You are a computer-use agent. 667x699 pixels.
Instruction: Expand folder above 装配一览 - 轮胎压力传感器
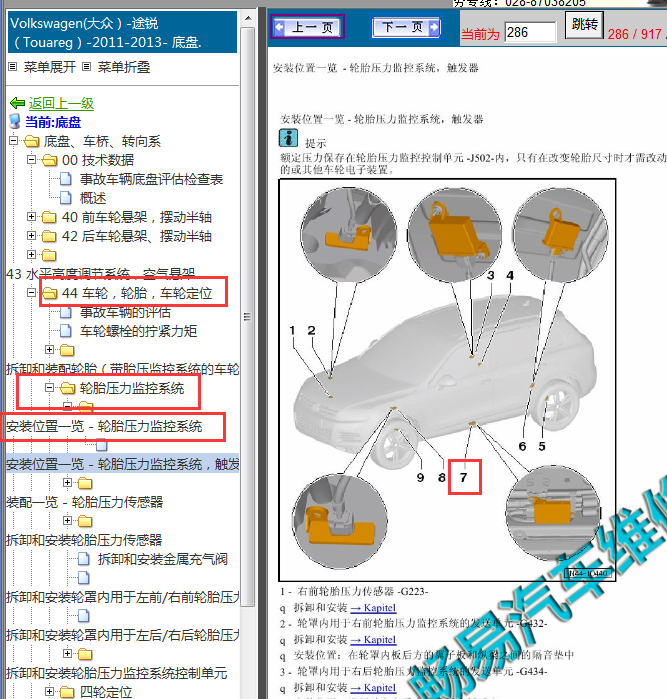(67, 482)
